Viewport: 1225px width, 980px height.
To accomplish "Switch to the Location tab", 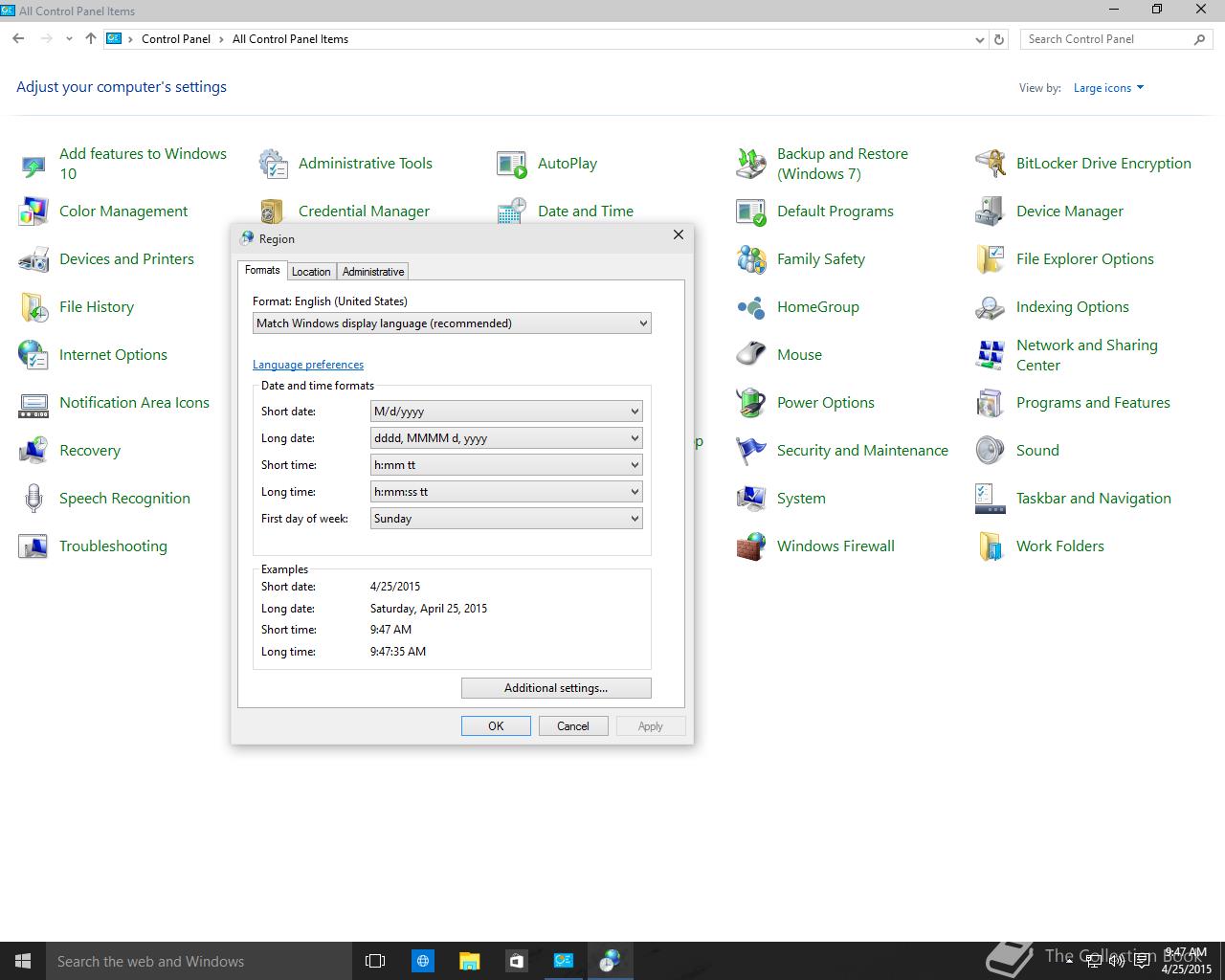I will click(x=311, y=272).
